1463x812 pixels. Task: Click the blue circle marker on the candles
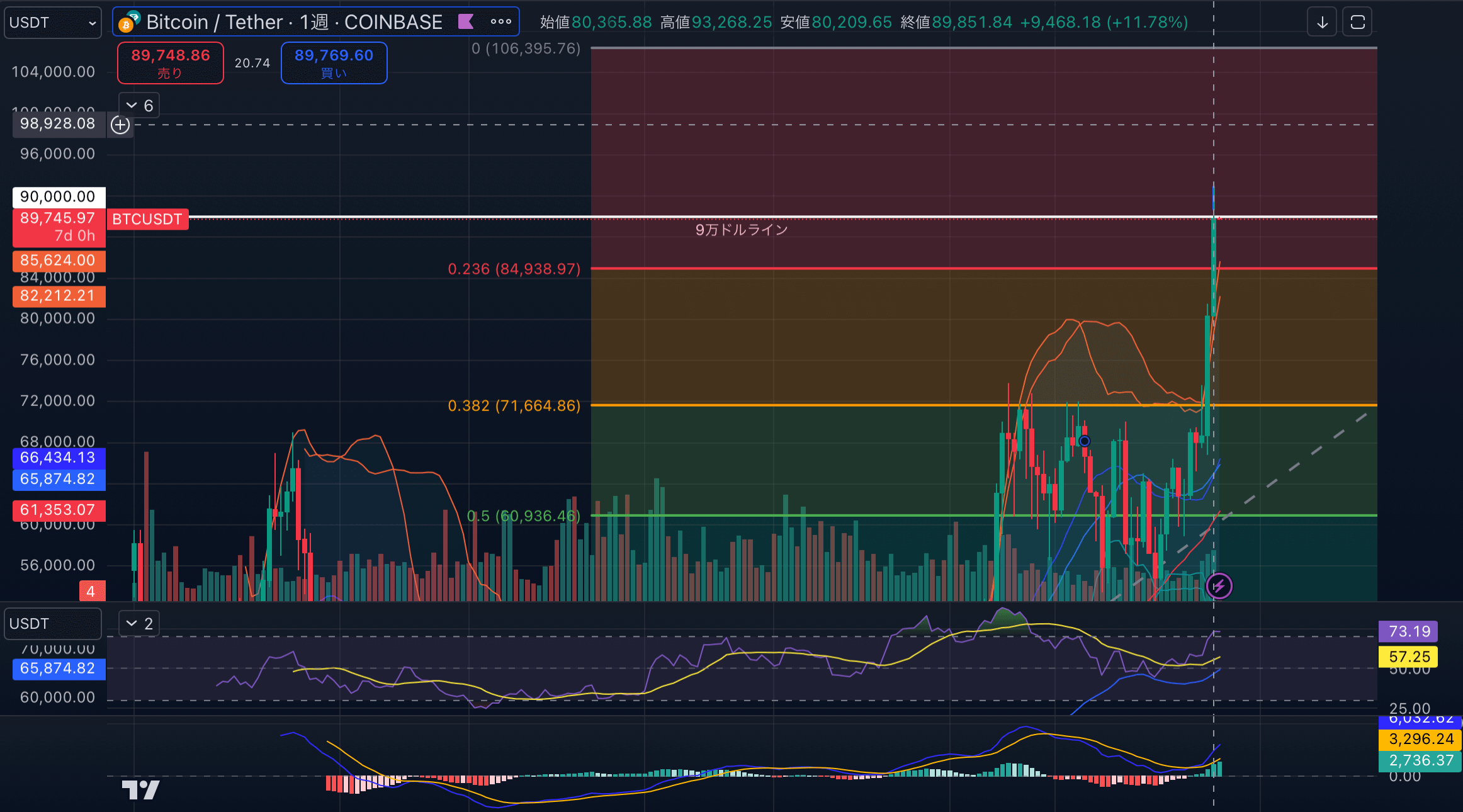1084,441
